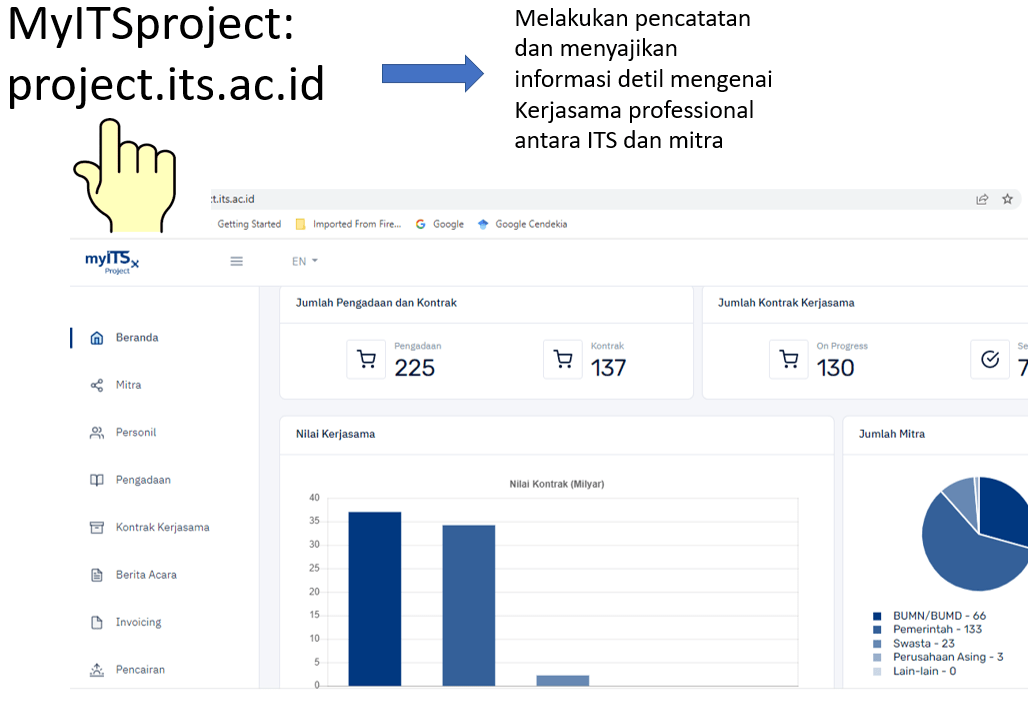The width and height of the screenshot is (1028, 708).
Task: Click the short third bar in chart
Action: click(x=563, y=680)
